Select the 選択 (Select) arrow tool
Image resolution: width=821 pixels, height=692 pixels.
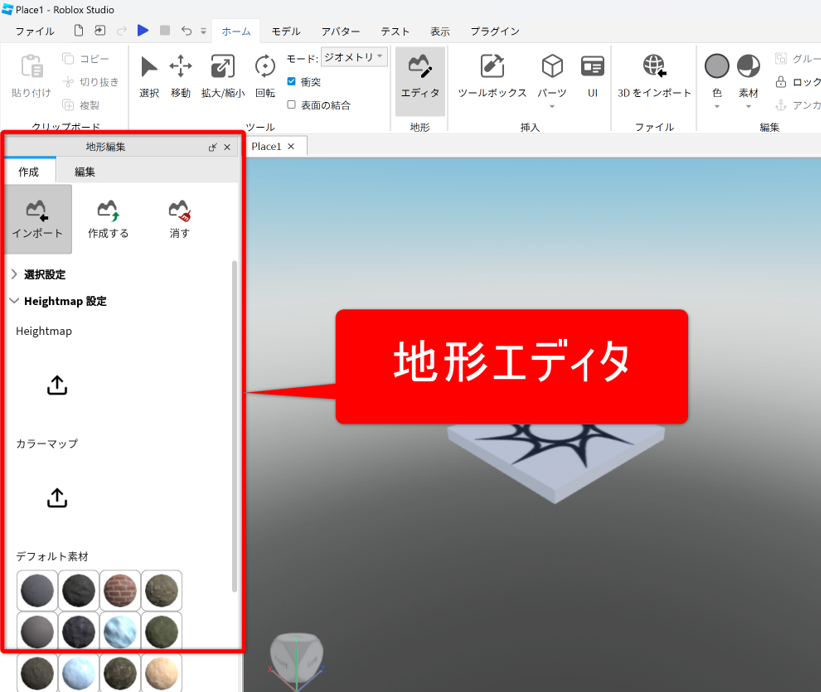(149, 75)
